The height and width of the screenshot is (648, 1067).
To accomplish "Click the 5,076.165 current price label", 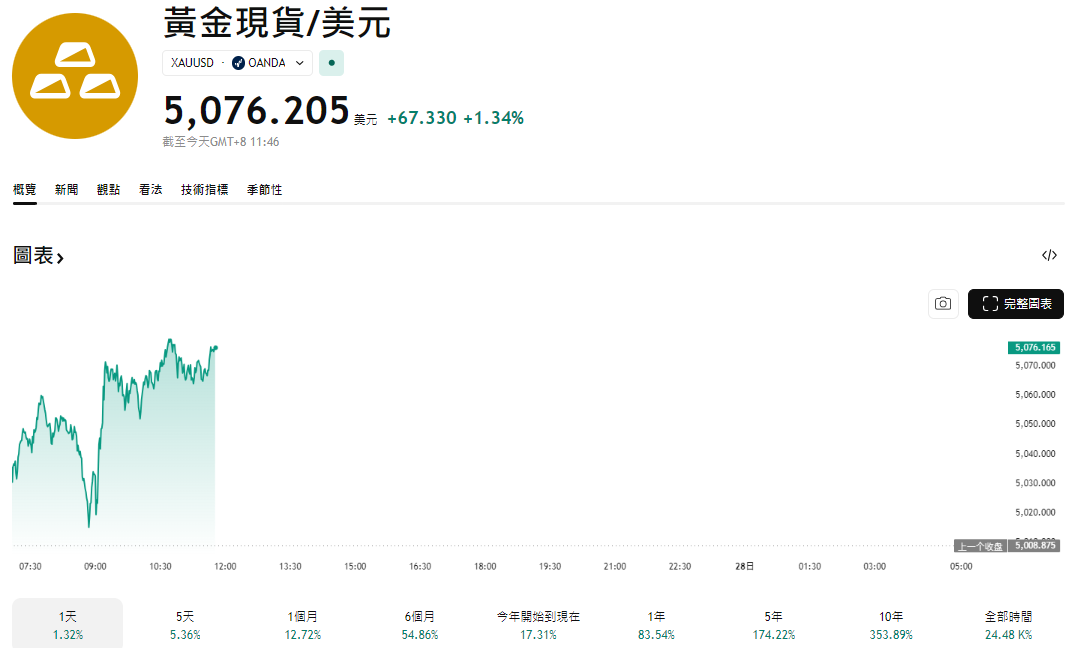I will (1034, 347).
